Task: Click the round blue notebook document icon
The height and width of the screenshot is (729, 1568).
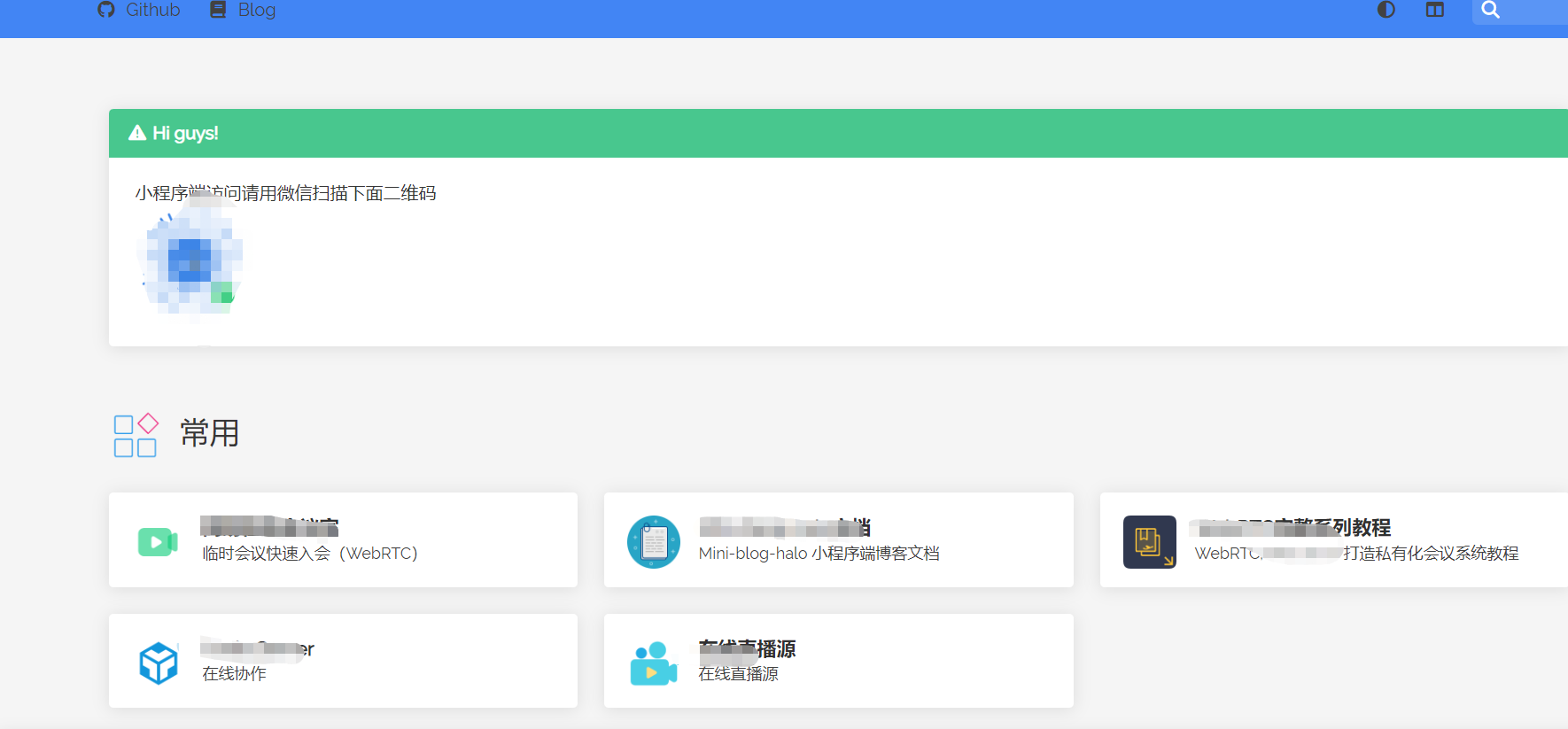Action: pyautogui.click(x=654, y=541)
